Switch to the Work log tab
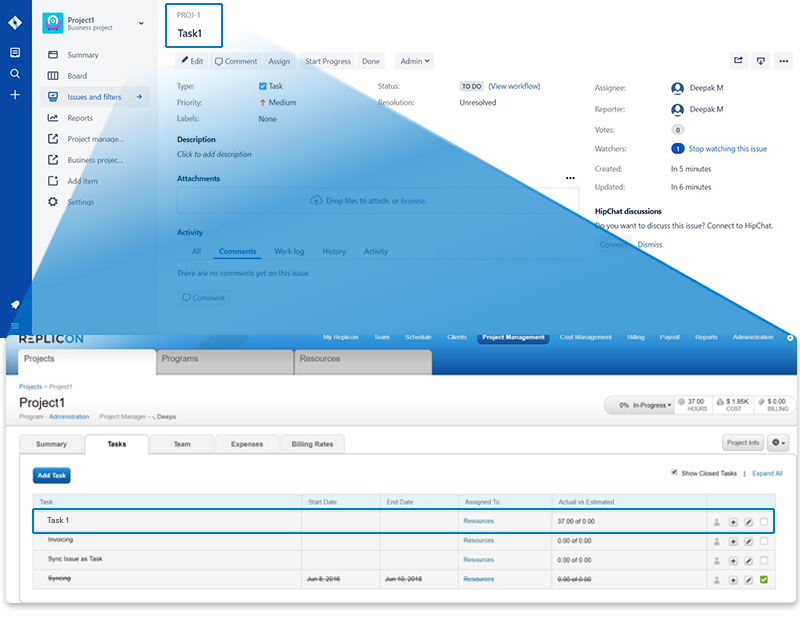 coord(289,252)
